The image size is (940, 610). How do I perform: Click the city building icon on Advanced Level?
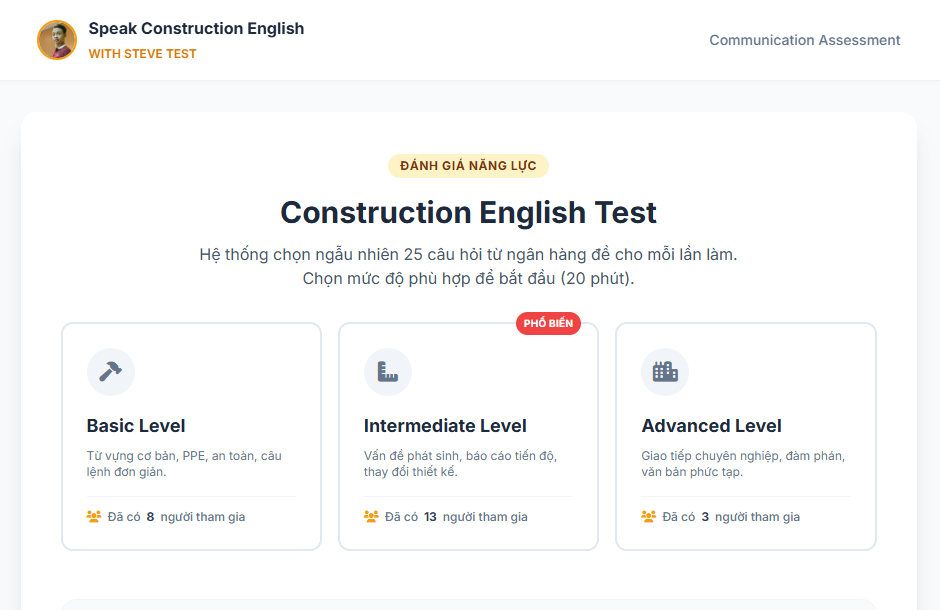point(665,371)
